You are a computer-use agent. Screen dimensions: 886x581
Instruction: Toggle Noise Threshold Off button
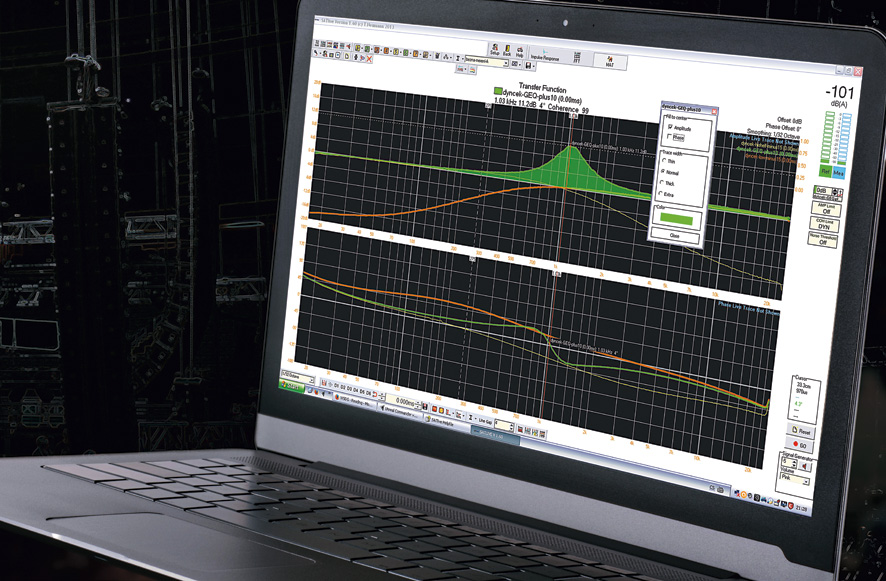(x=823, y=239)
